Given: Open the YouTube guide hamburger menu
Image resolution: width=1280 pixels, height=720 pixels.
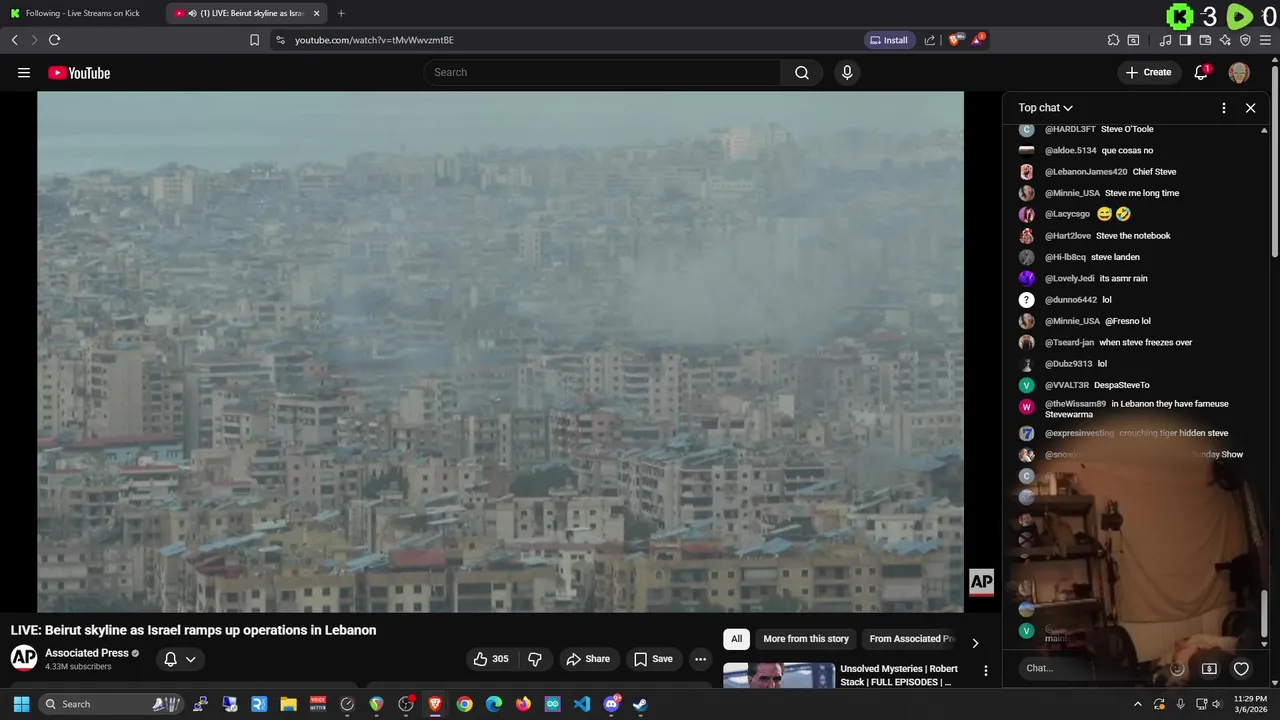Looking at the screenshot, I should (24, 72).
